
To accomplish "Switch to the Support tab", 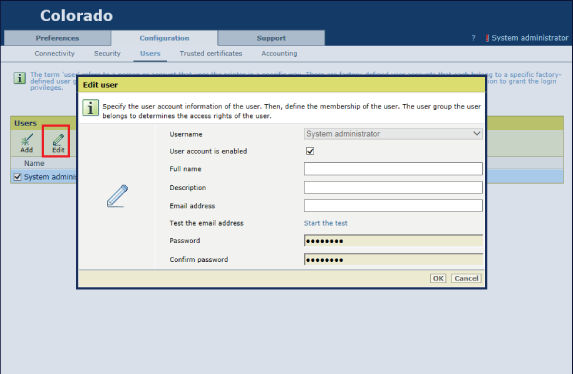I will point(271,38).
